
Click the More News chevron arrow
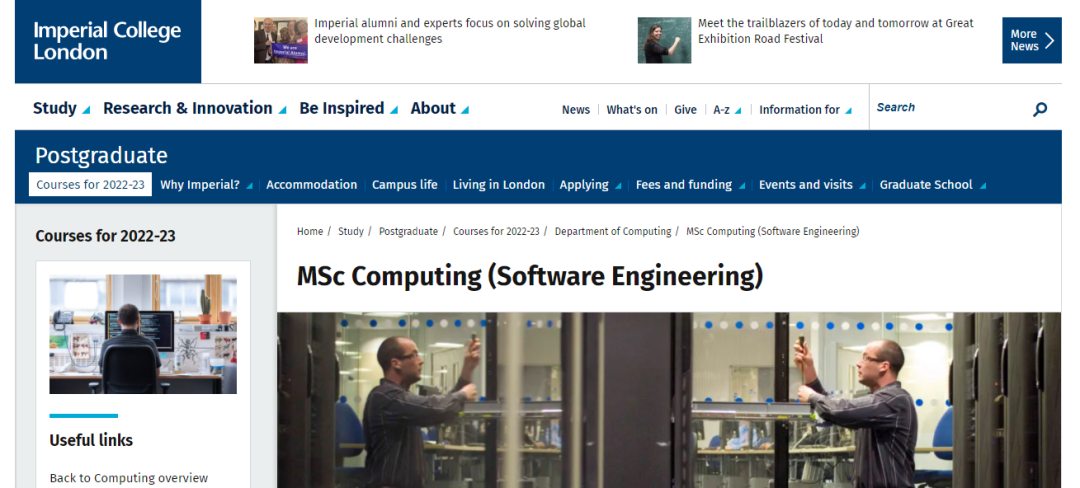click(1050, 41)
